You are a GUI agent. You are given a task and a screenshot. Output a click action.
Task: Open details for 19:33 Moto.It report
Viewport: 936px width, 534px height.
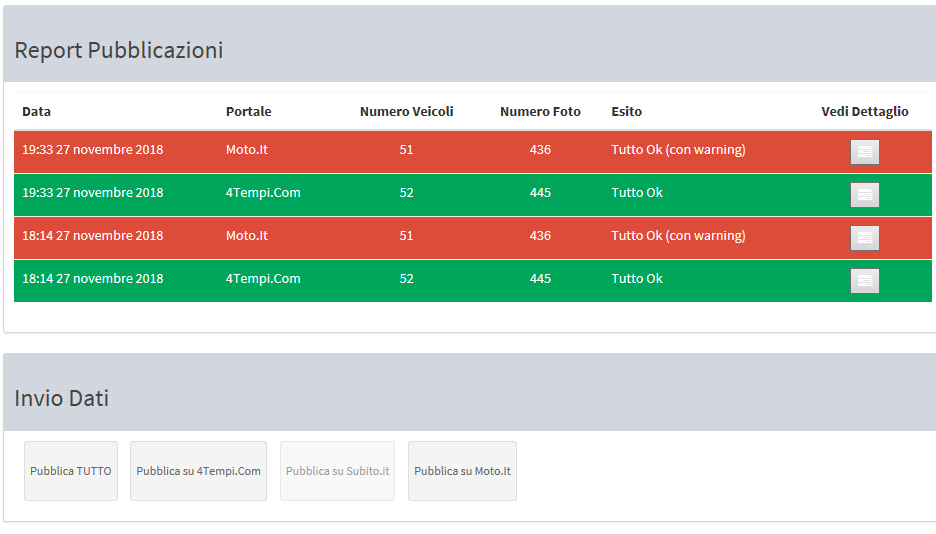coord(864,151)
